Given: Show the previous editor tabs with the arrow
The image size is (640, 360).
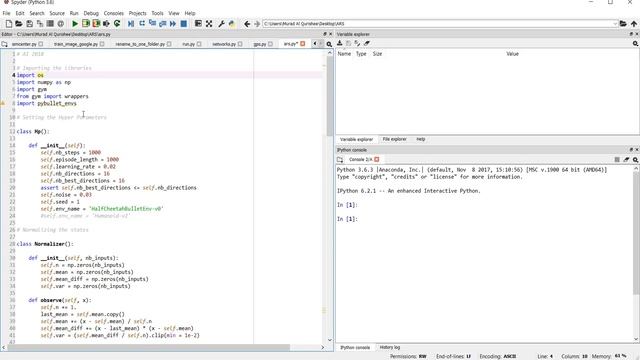Looking at the screenshot, I should (x=315, y=44).
